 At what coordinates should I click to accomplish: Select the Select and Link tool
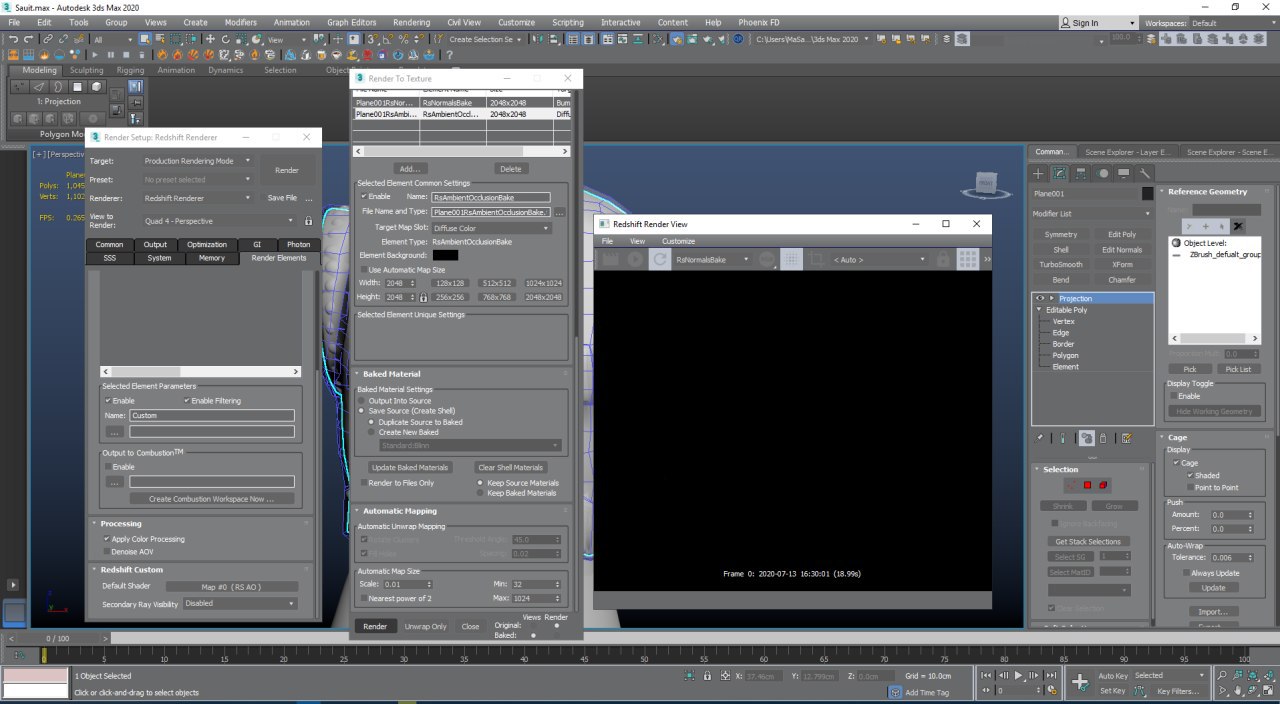coord(46,39)
